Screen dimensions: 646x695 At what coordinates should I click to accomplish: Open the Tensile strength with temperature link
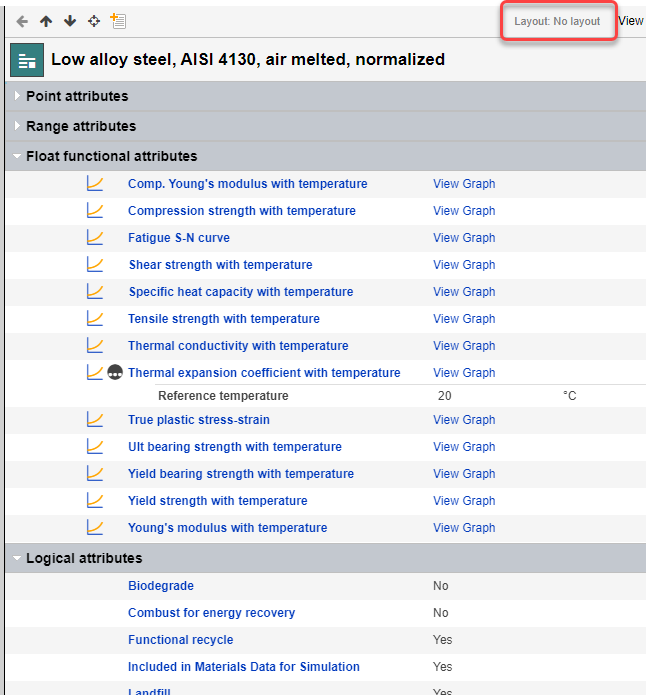[224, 319]
